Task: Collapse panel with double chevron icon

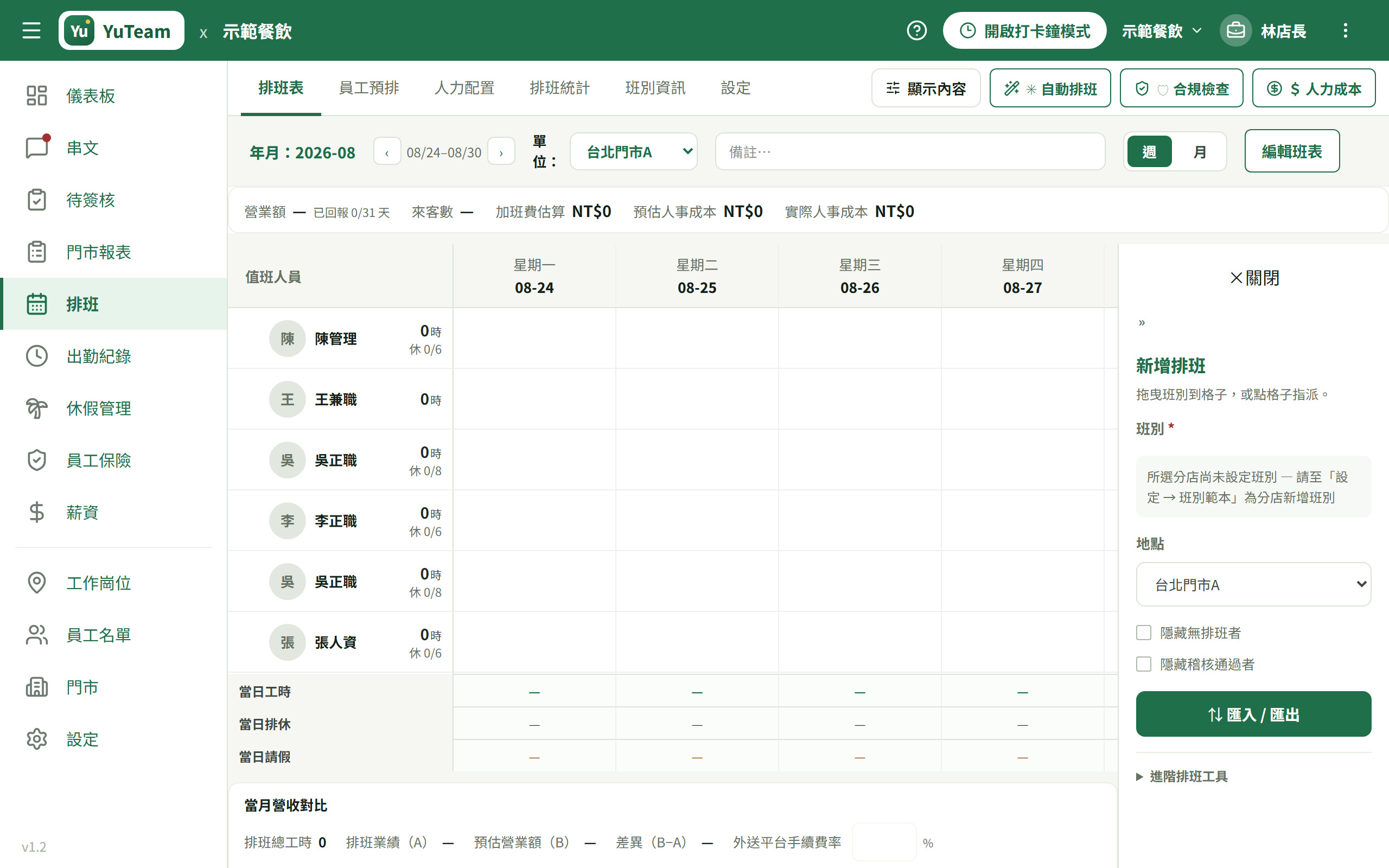Action: (1142, 323)
